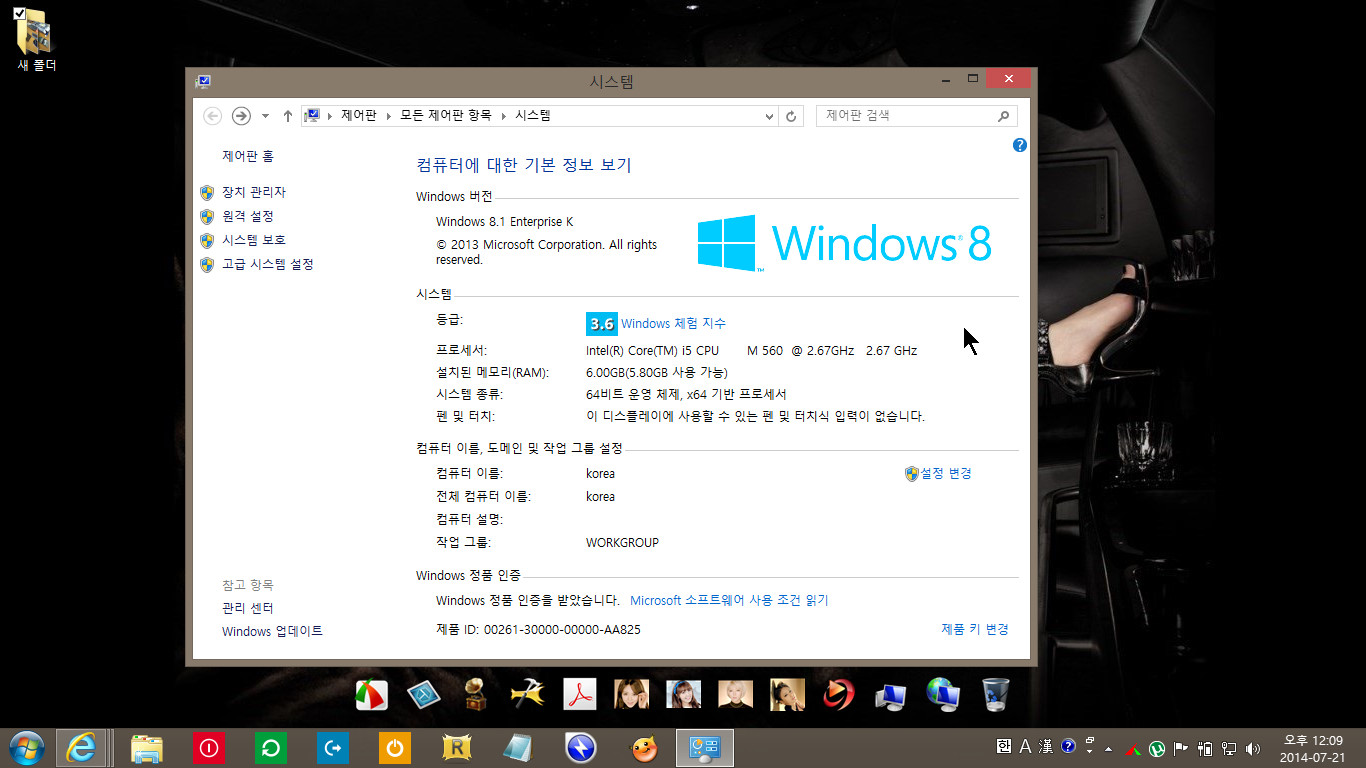The width and height of the screenshot is (1366, 768).
Task: Click the search magnifier icon
Action: [x=1003, y=116]
